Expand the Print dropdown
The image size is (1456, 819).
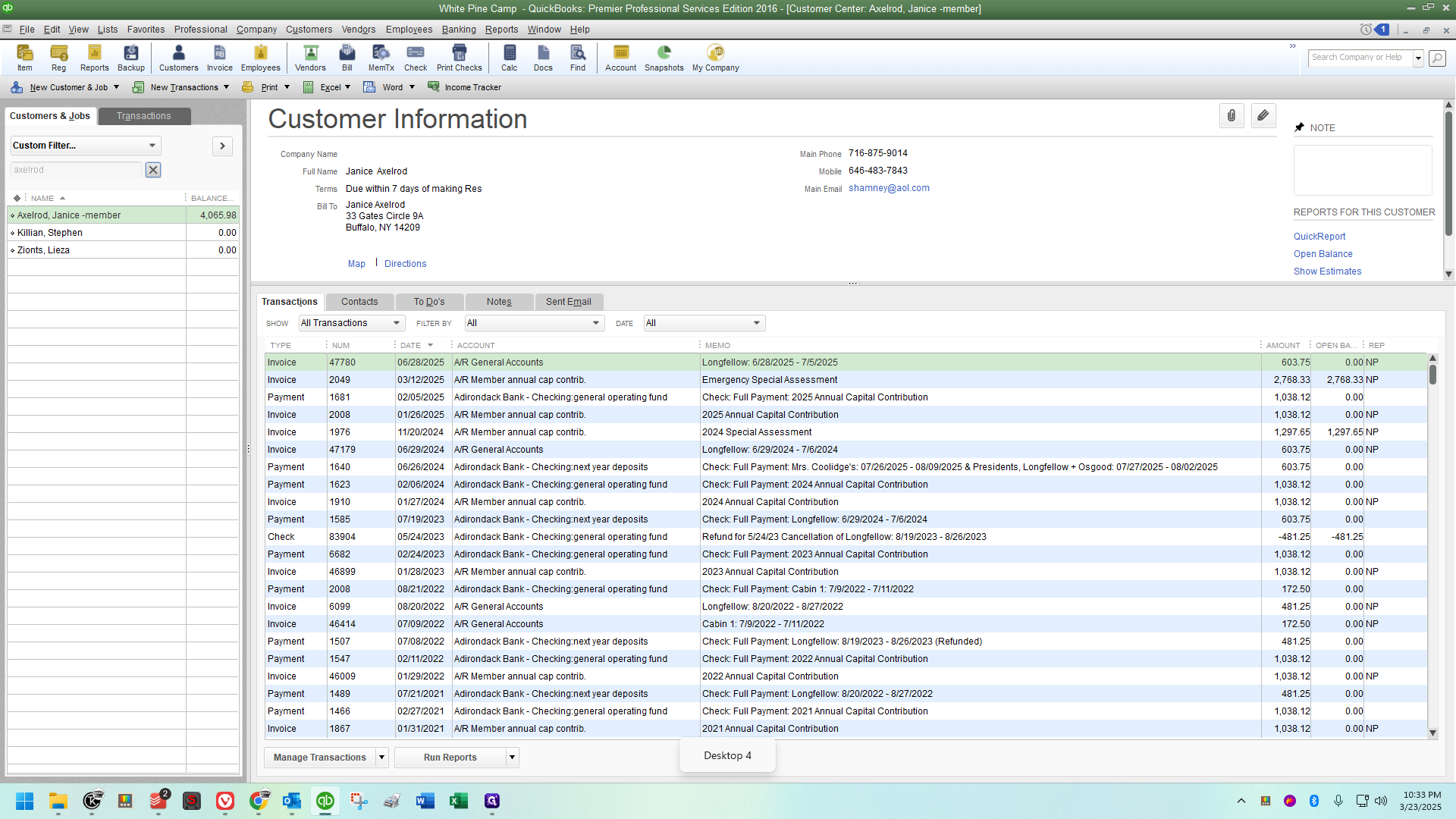tap(287, 87)
